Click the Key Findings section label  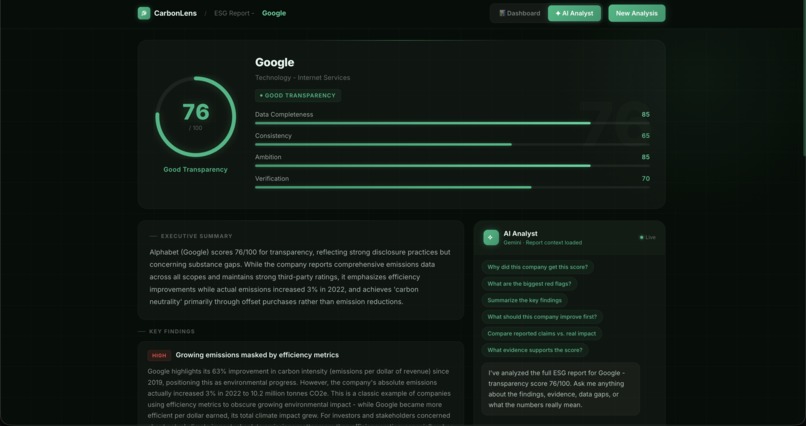tap(172, 331)
